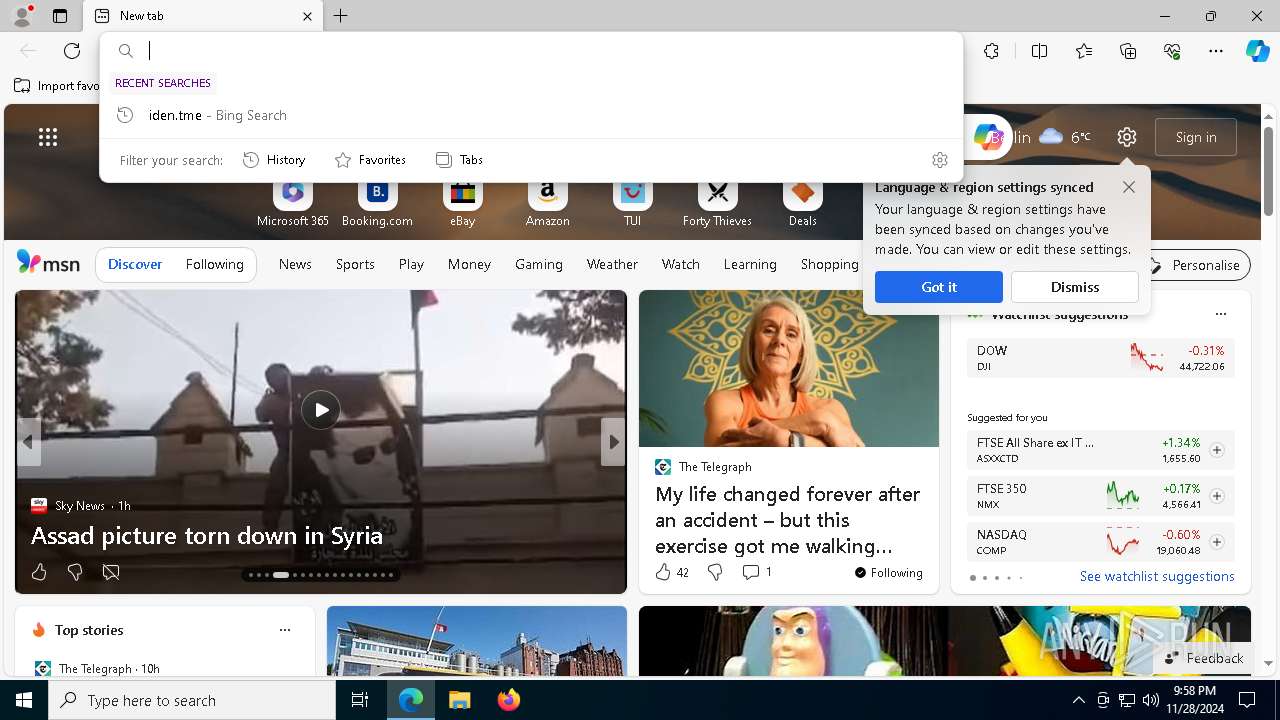Filter search by History
The width and height of the screenshot is (1280, 720).
click(x=274, y=160)
